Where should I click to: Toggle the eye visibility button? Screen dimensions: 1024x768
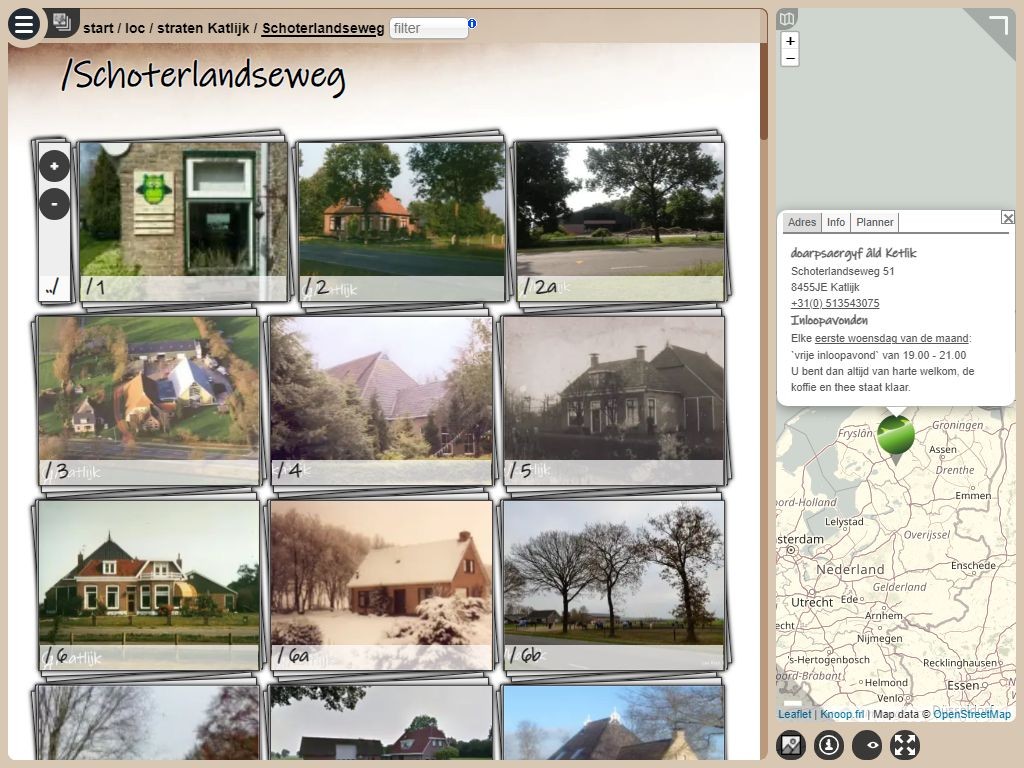[867, 744]
